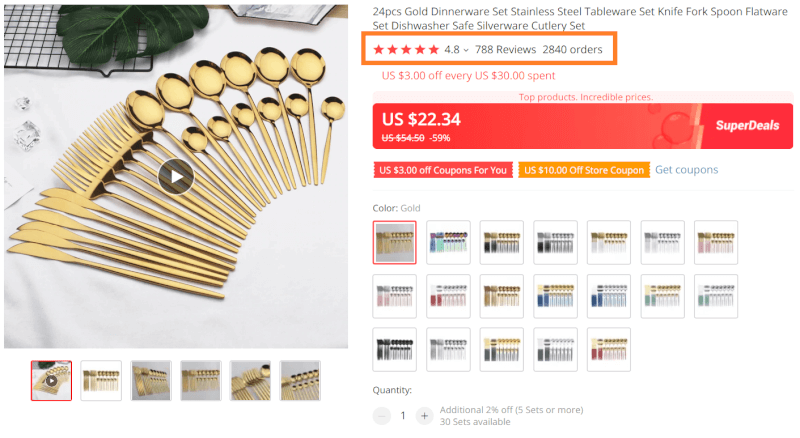
Task: Select the US $3.00 off Coupons badge
Action: tap(442, 170)
